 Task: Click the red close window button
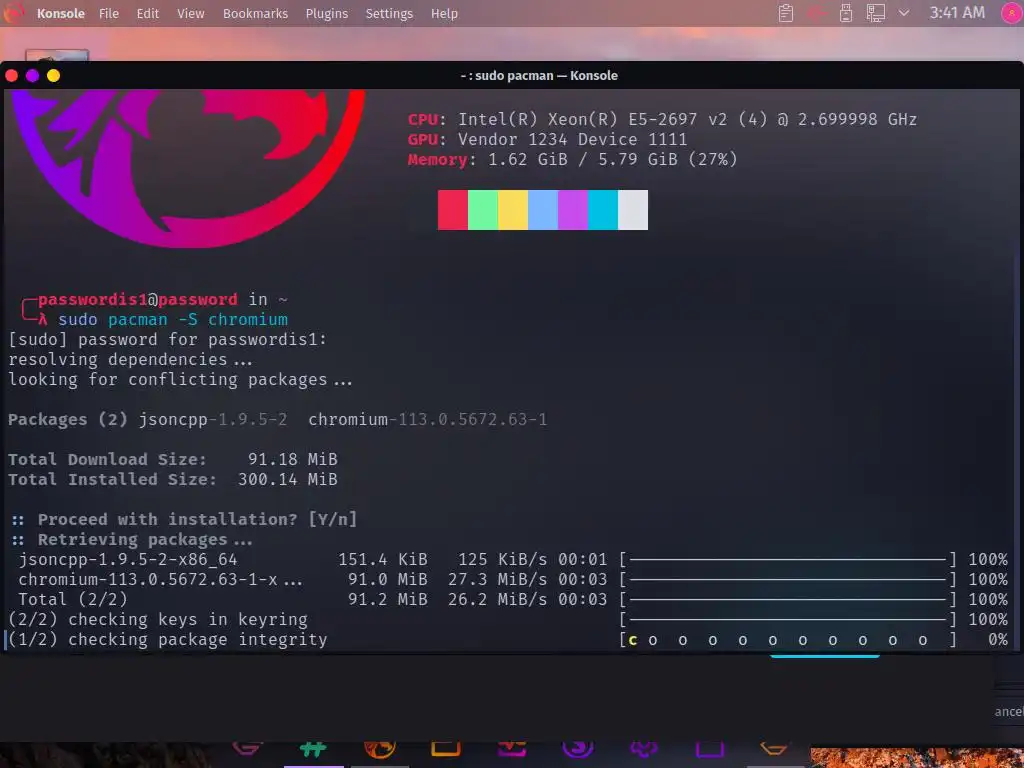coord(11,76)
